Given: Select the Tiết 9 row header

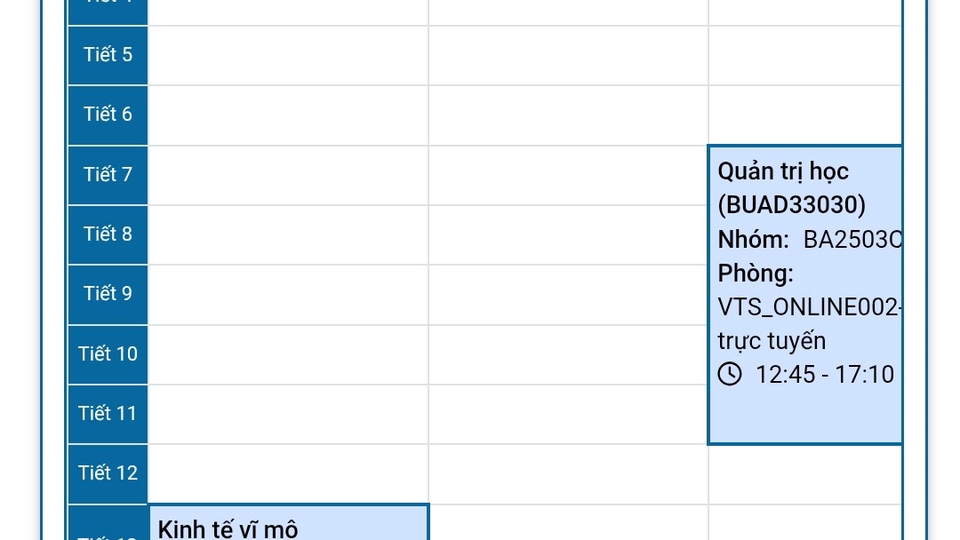Looking at the screenshot, I should pyautogui.click(x=108, y=293).
